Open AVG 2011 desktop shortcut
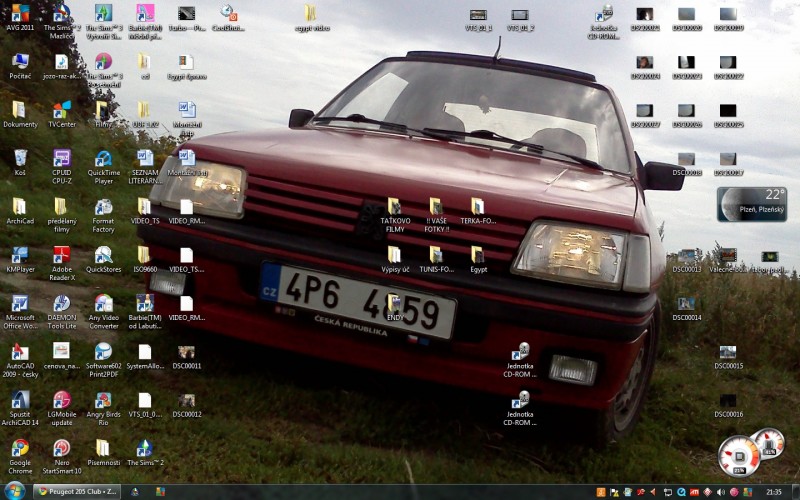The height and width of the screenshot is (500, 800). pyautogui.click(x=20, y=14)
